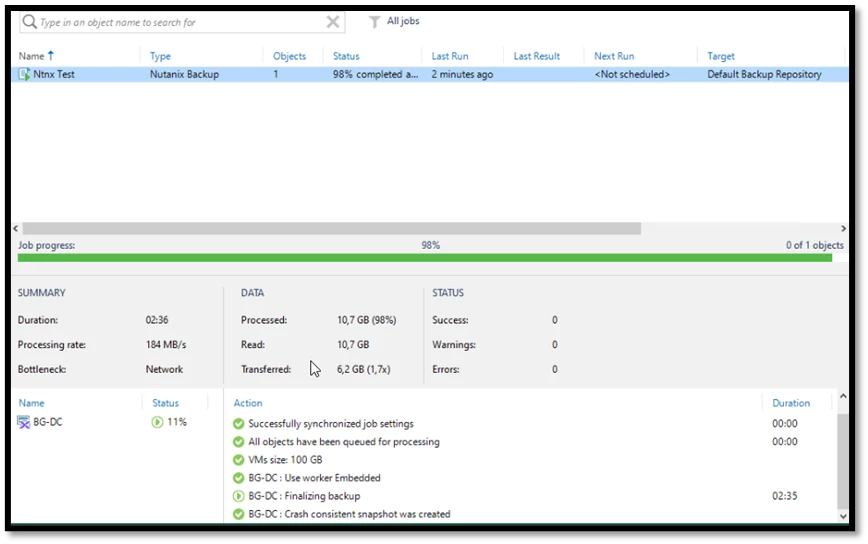Viewport: 868px width, 544px height.
Task: Click the action log scrollbar up arrow
Action: click(843, 396)
